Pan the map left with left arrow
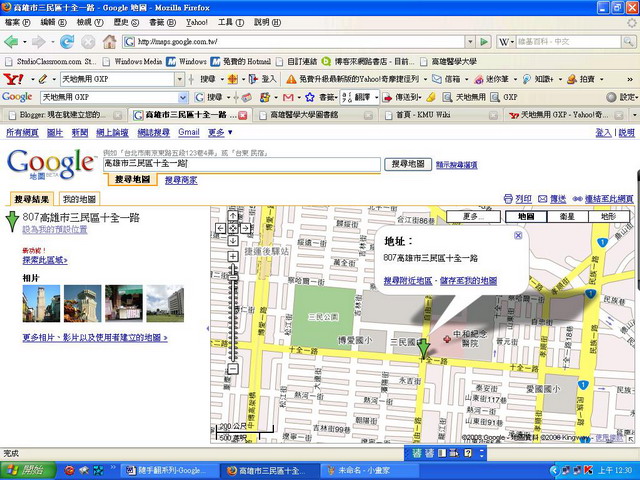 (220, 228)
